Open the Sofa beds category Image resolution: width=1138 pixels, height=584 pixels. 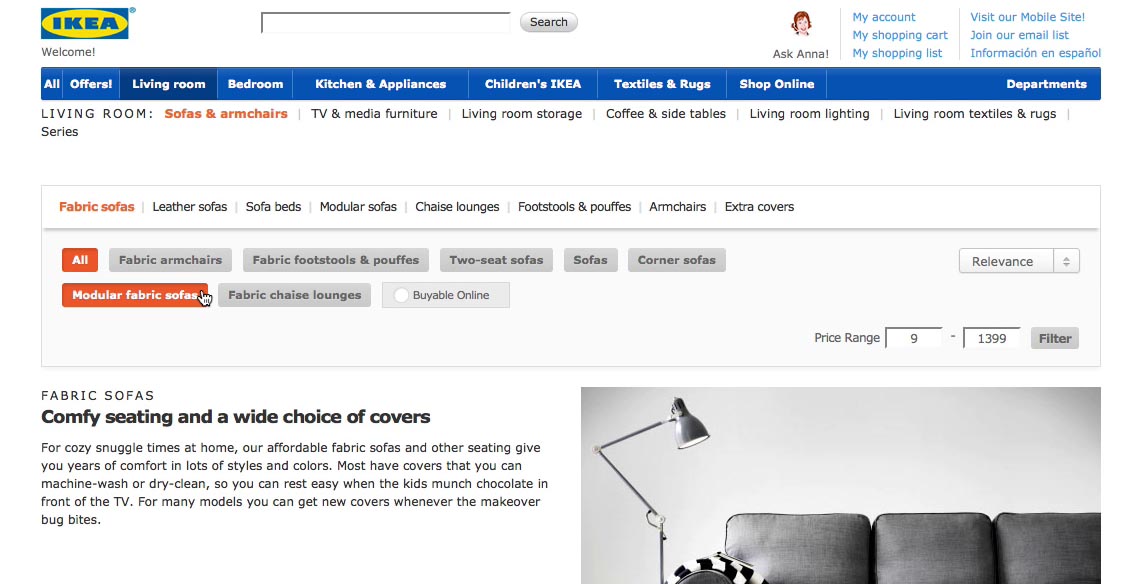(273, 206)
